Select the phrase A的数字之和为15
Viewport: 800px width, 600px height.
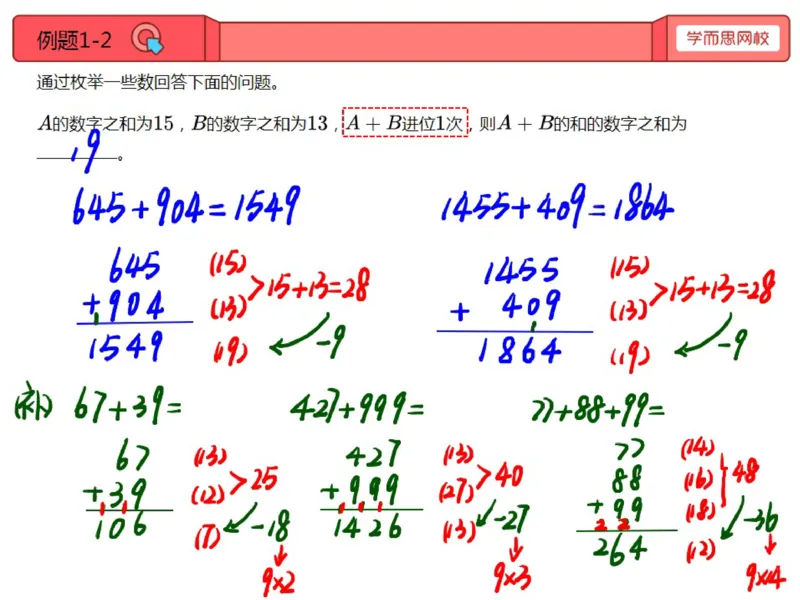point(106,123)
